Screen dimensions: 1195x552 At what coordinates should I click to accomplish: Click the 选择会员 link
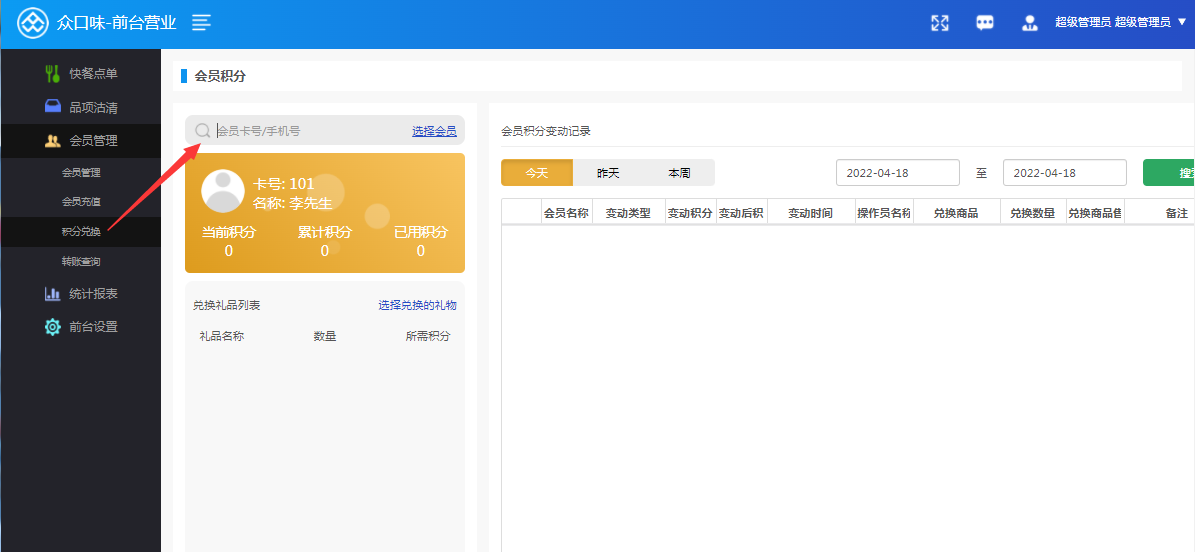(434, 131)
